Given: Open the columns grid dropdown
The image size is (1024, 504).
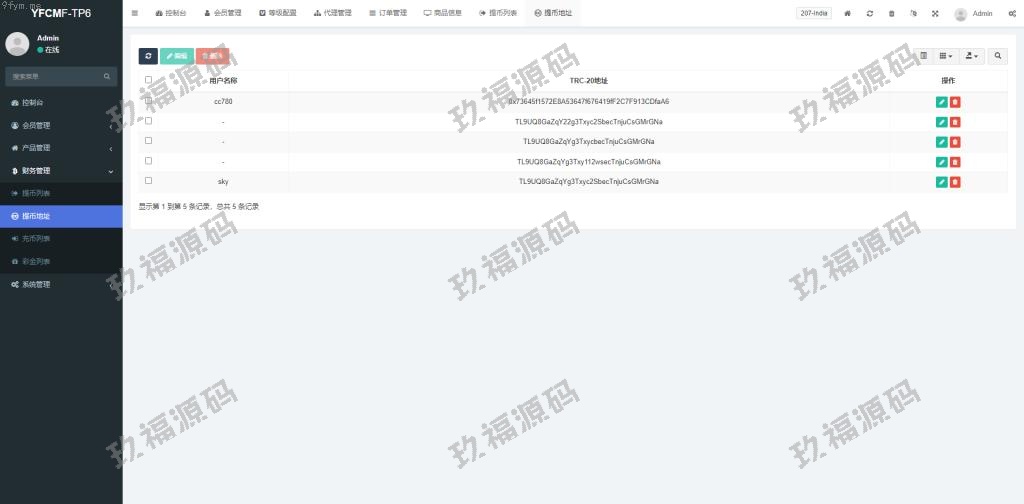Looking at the screenshot, I should click(946, 57).
